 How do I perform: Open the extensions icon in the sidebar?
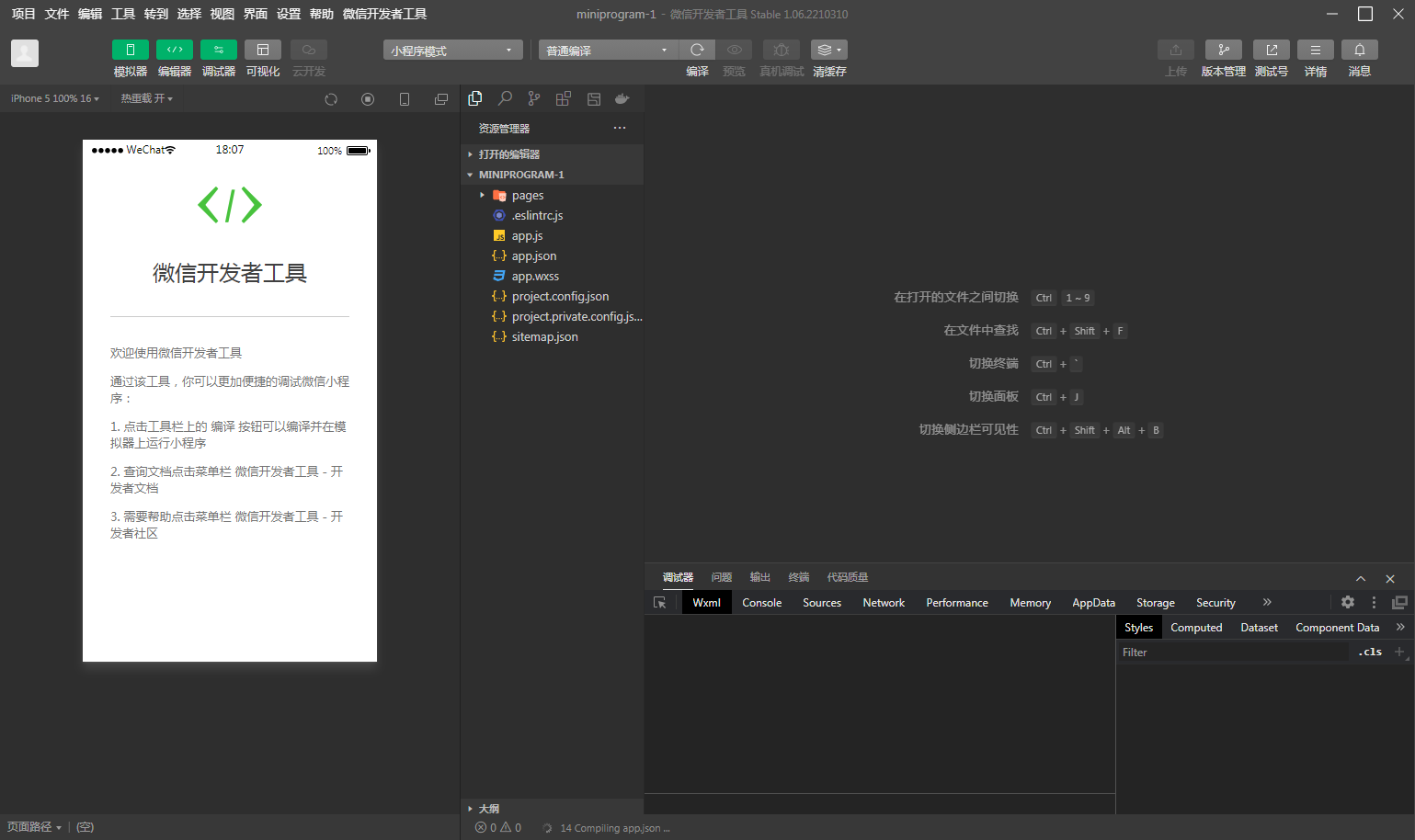(564, 98)
